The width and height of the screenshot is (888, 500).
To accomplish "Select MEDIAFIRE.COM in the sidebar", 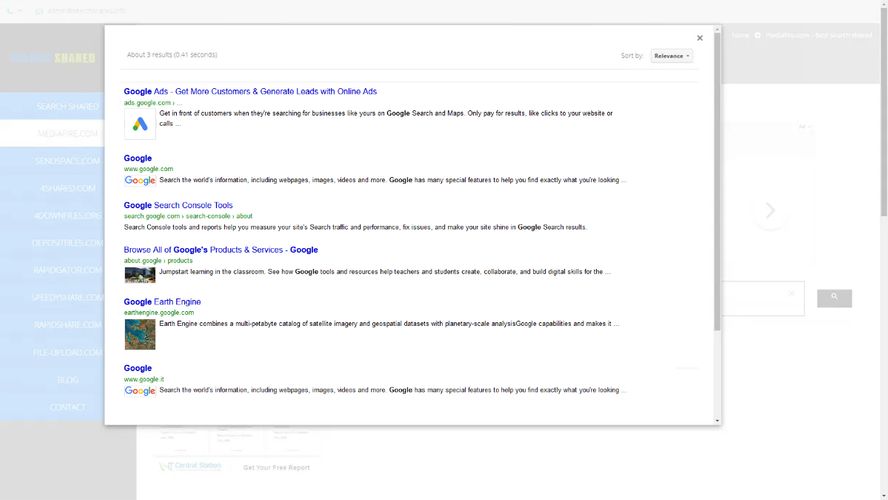I will 68,133.
